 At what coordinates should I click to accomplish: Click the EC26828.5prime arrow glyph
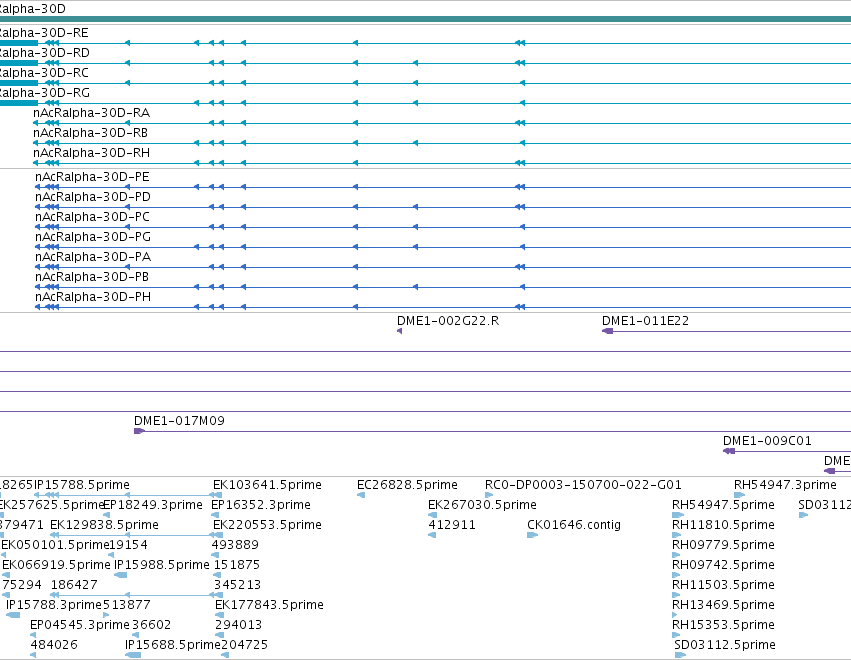(361, 495)
